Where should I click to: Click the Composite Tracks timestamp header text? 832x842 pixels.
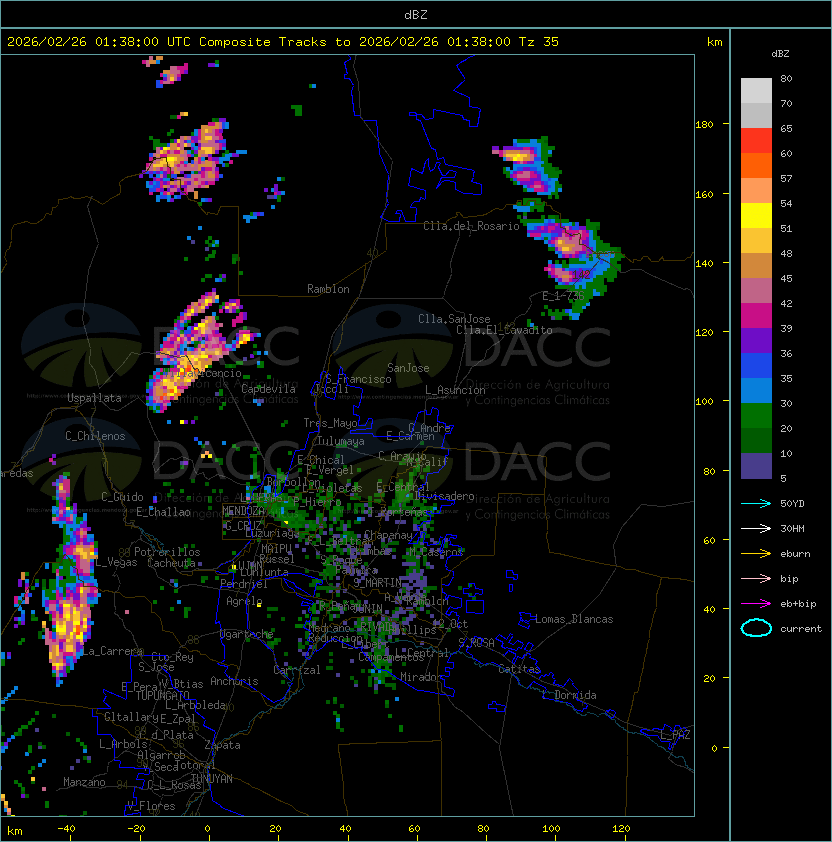283,42
